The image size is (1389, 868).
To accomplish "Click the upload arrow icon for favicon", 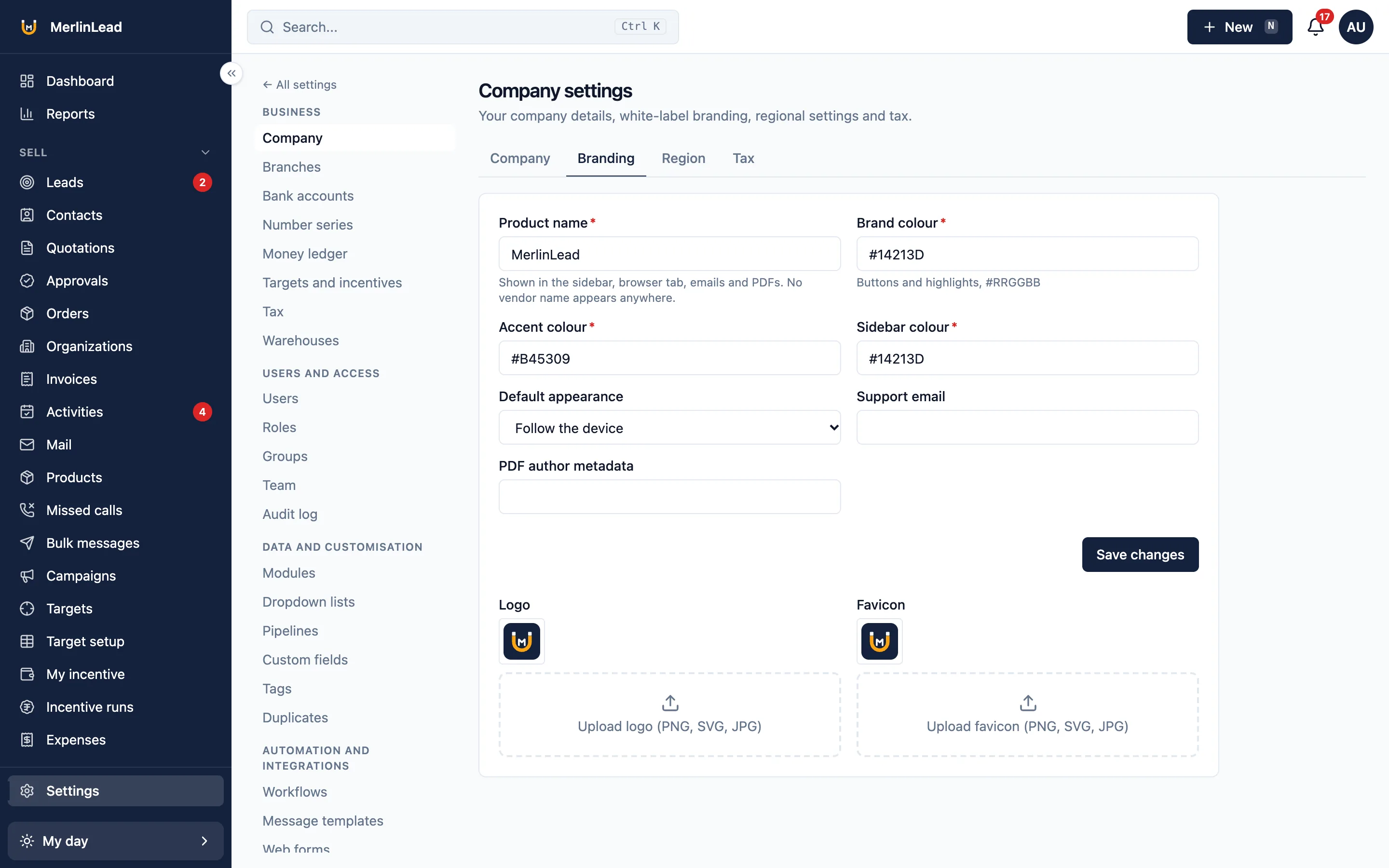I will 1027,703.
